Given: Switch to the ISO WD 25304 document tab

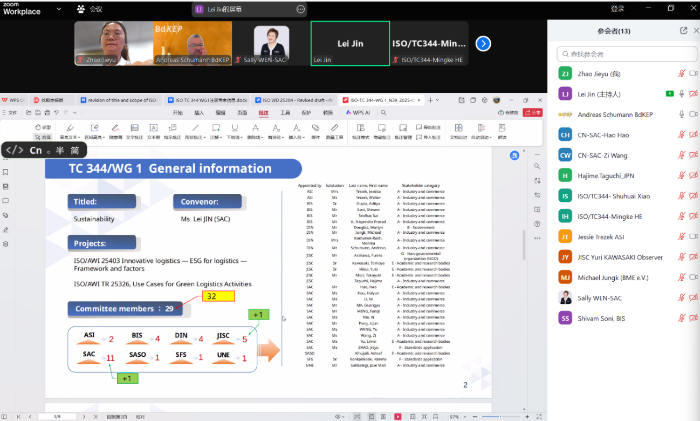Looking at the screenshot, I should click(298, 101).
